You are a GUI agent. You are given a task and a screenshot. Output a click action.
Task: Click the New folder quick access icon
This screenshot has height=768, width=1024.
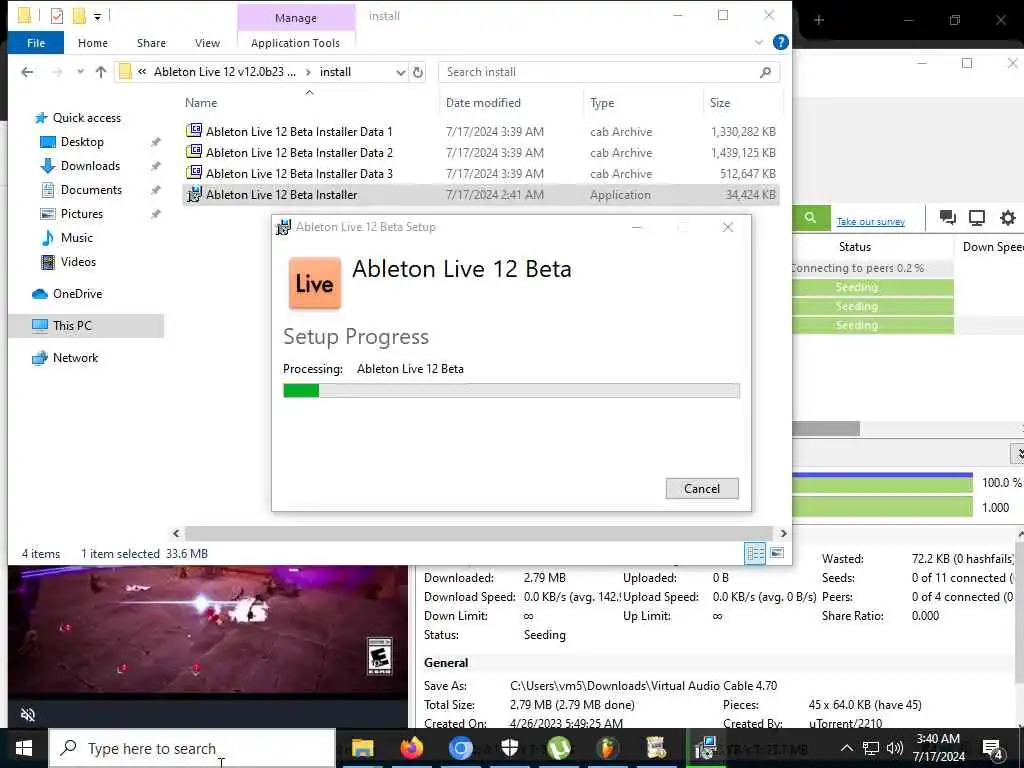point(79,16)
